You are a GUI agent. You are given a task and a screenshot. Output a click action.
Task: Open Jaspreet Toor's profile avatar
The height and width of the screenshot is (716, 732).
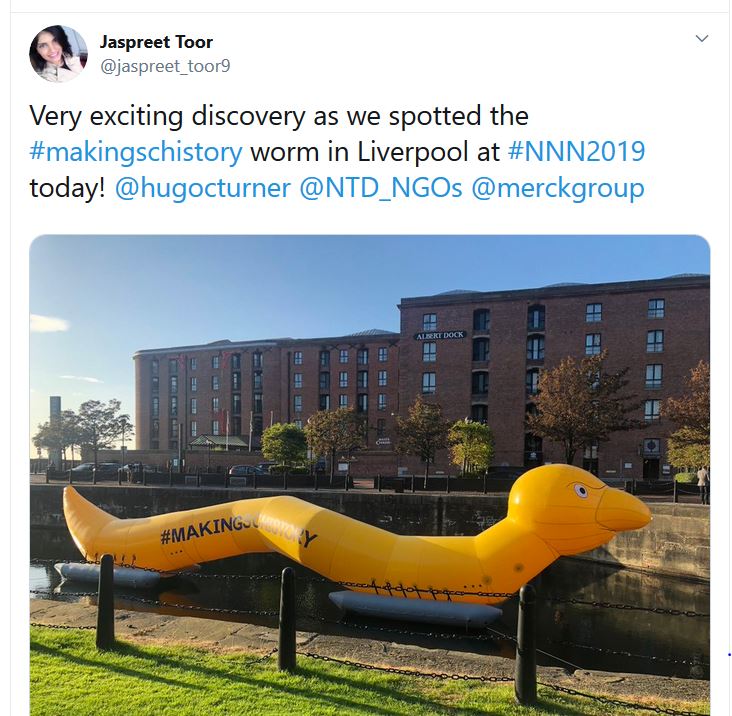click(x=58, y=54)
